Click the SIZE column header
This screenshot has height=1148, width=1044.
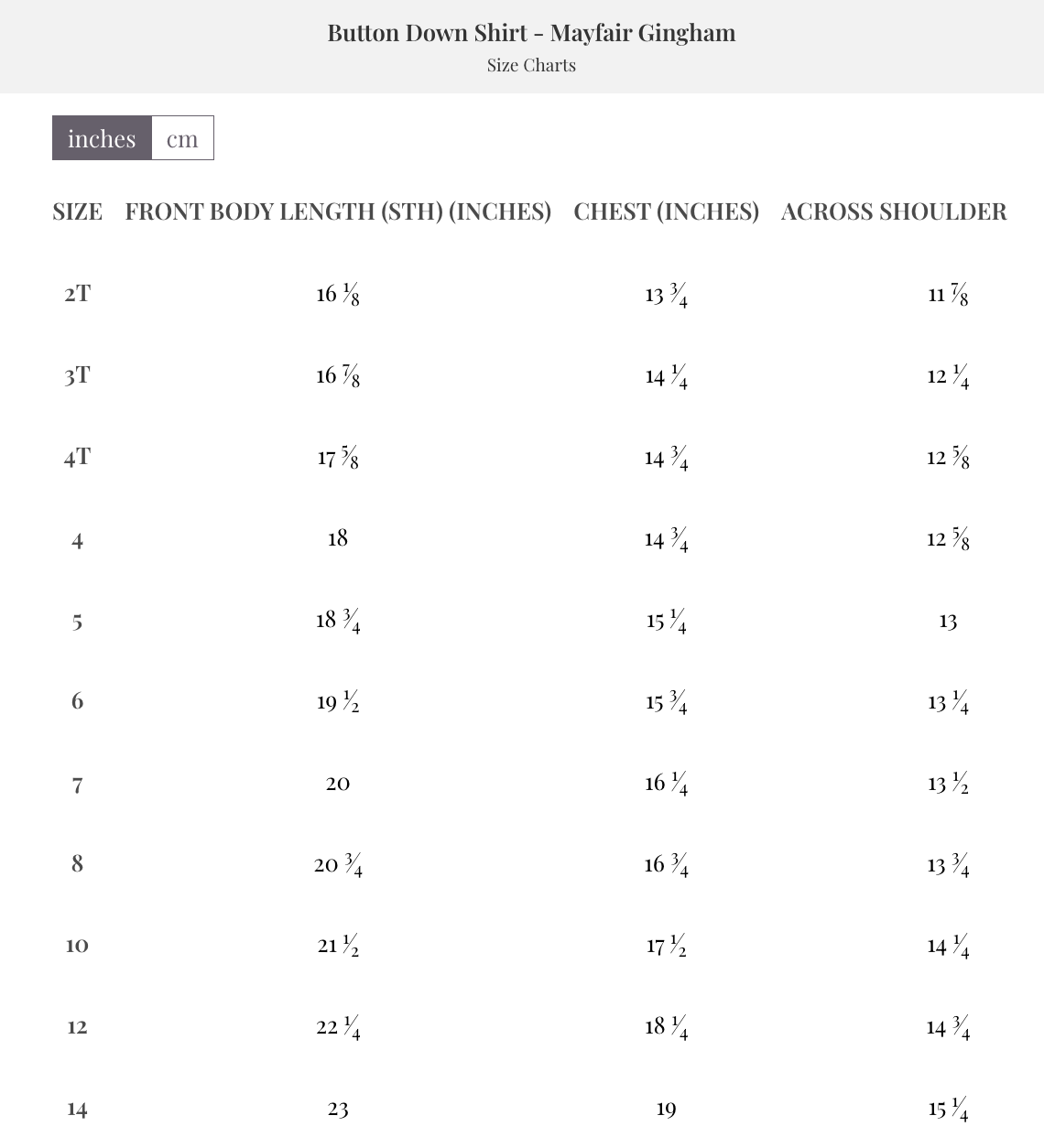(77, 211)
